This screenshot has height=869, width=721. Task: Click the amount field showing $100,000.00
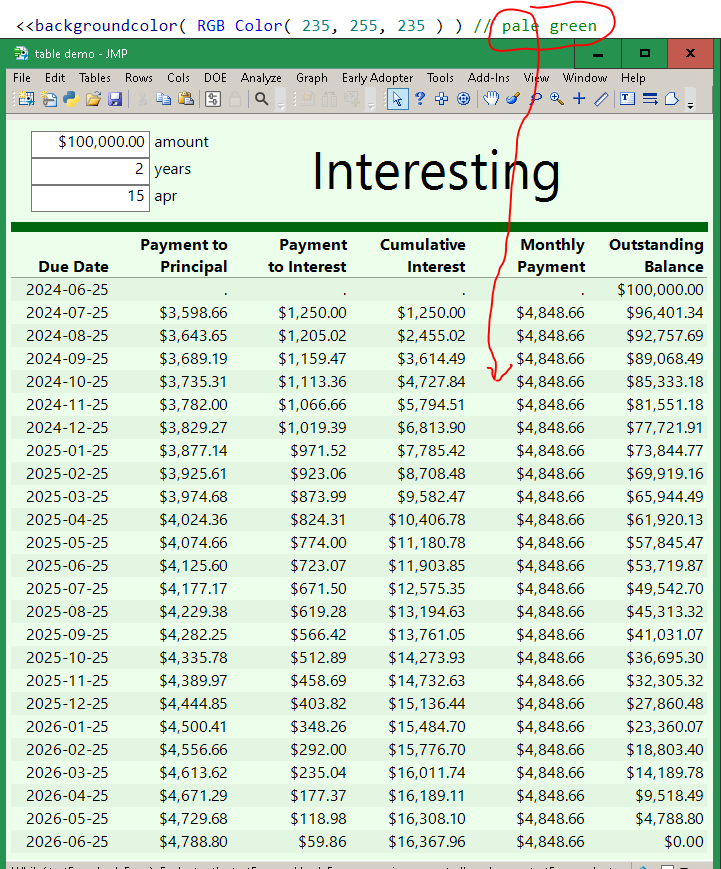pyautogui.click(x=90, y=144)
